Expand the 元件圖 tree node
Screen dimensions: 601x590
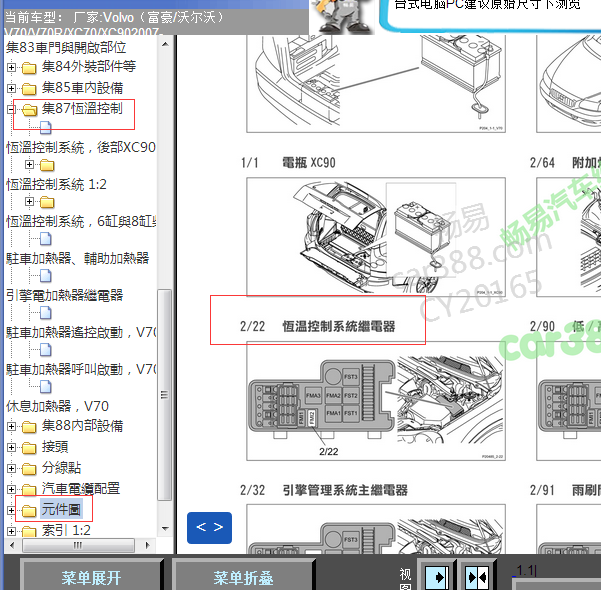(11, 510)
